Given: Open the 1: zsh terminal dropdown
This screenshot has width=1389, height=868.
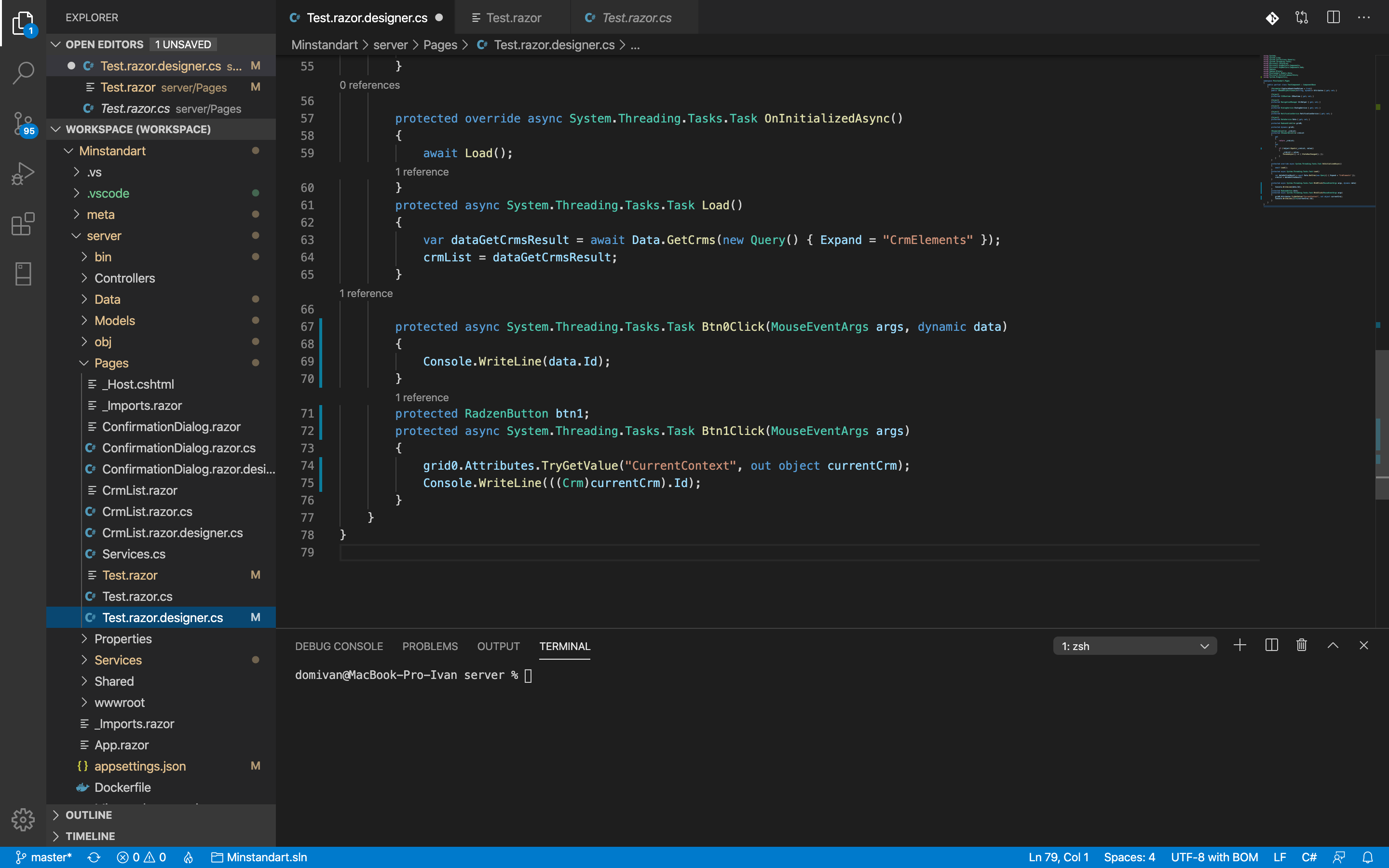Looking at the screenshot, I should point(1134,646).
